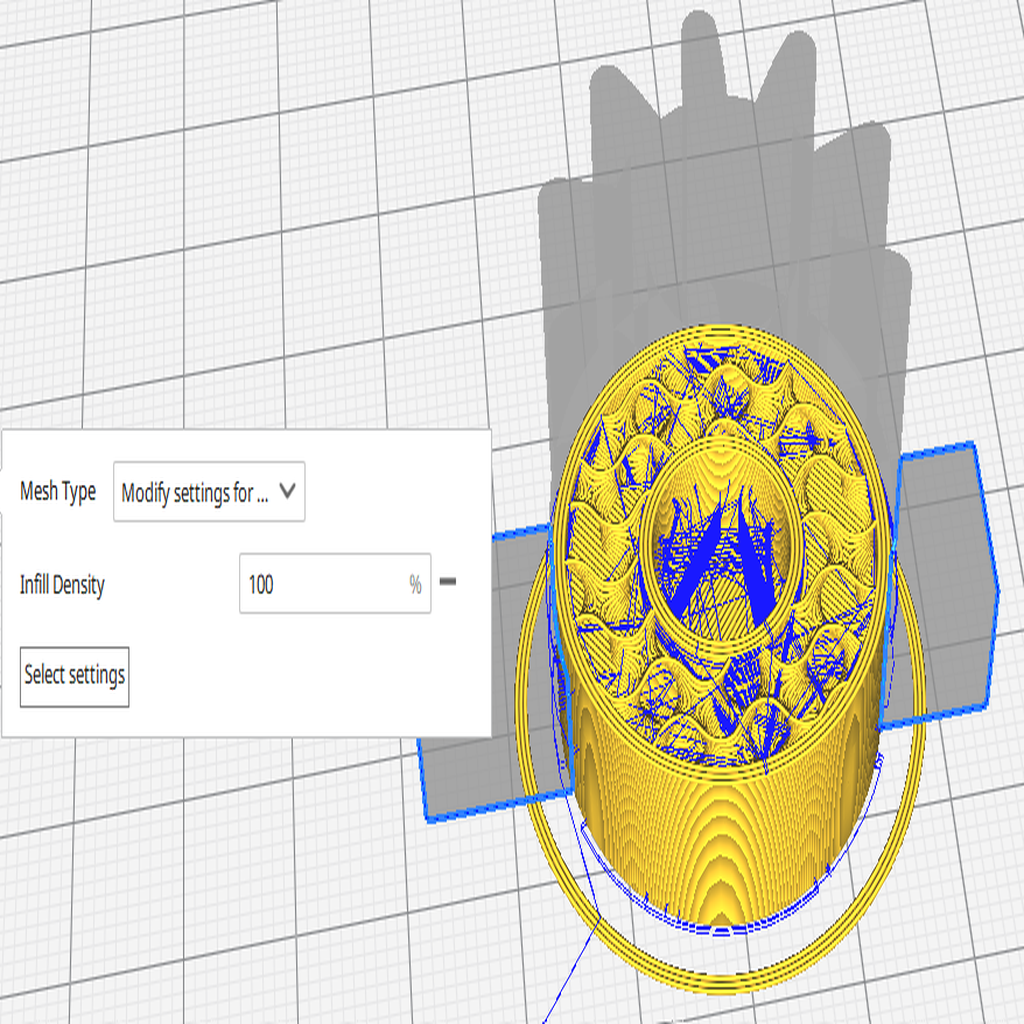
Task: Click the Infill Density value field
Action: click(x=320, y=584)
